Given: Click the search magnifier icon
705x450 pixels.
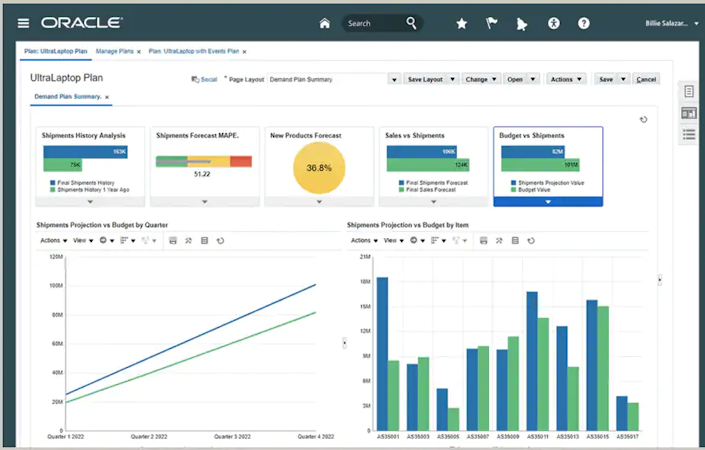Looking at the screenshot, I should (411, 22).
